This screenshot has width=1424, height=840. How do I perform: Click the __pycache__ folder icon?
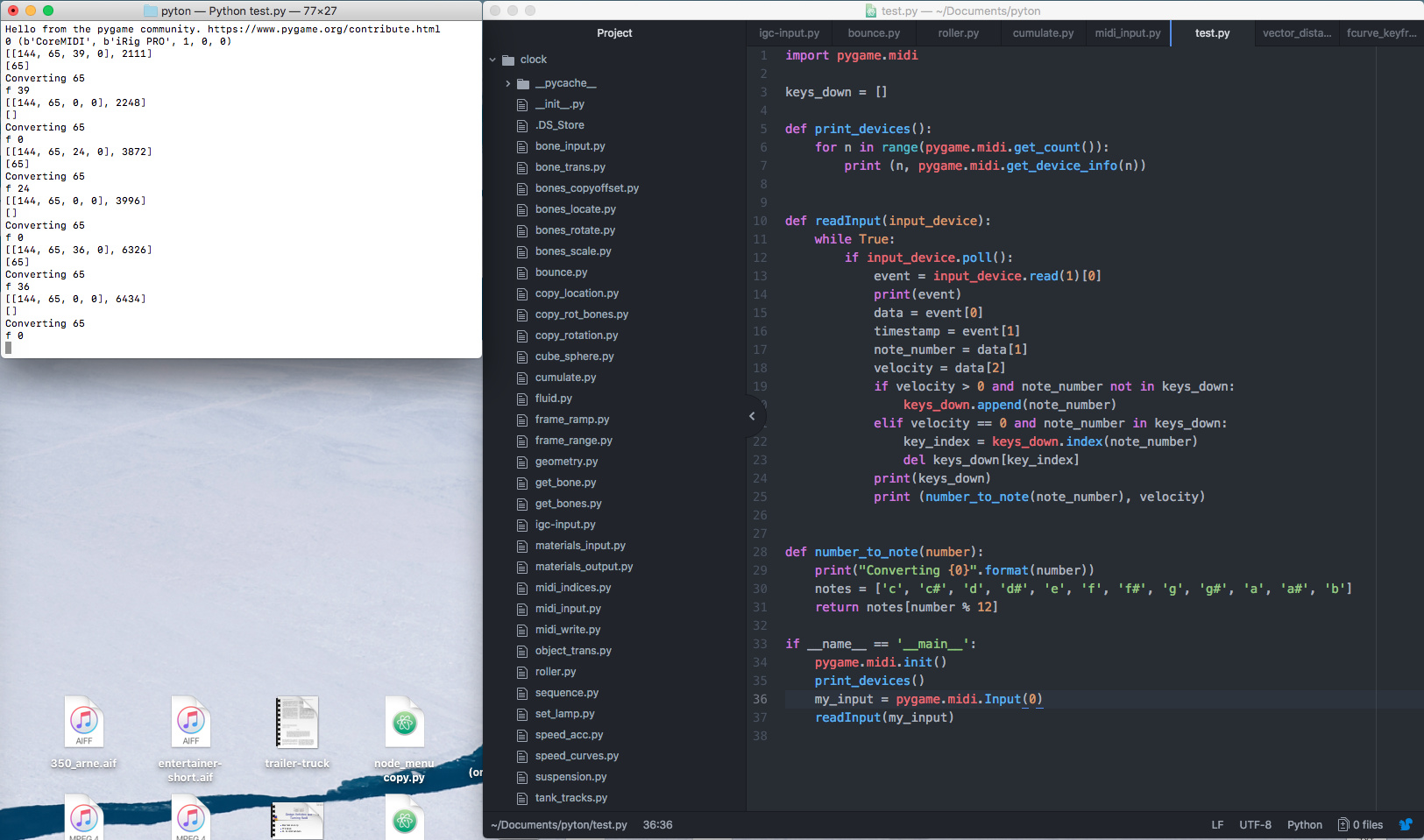click(522, 83)
